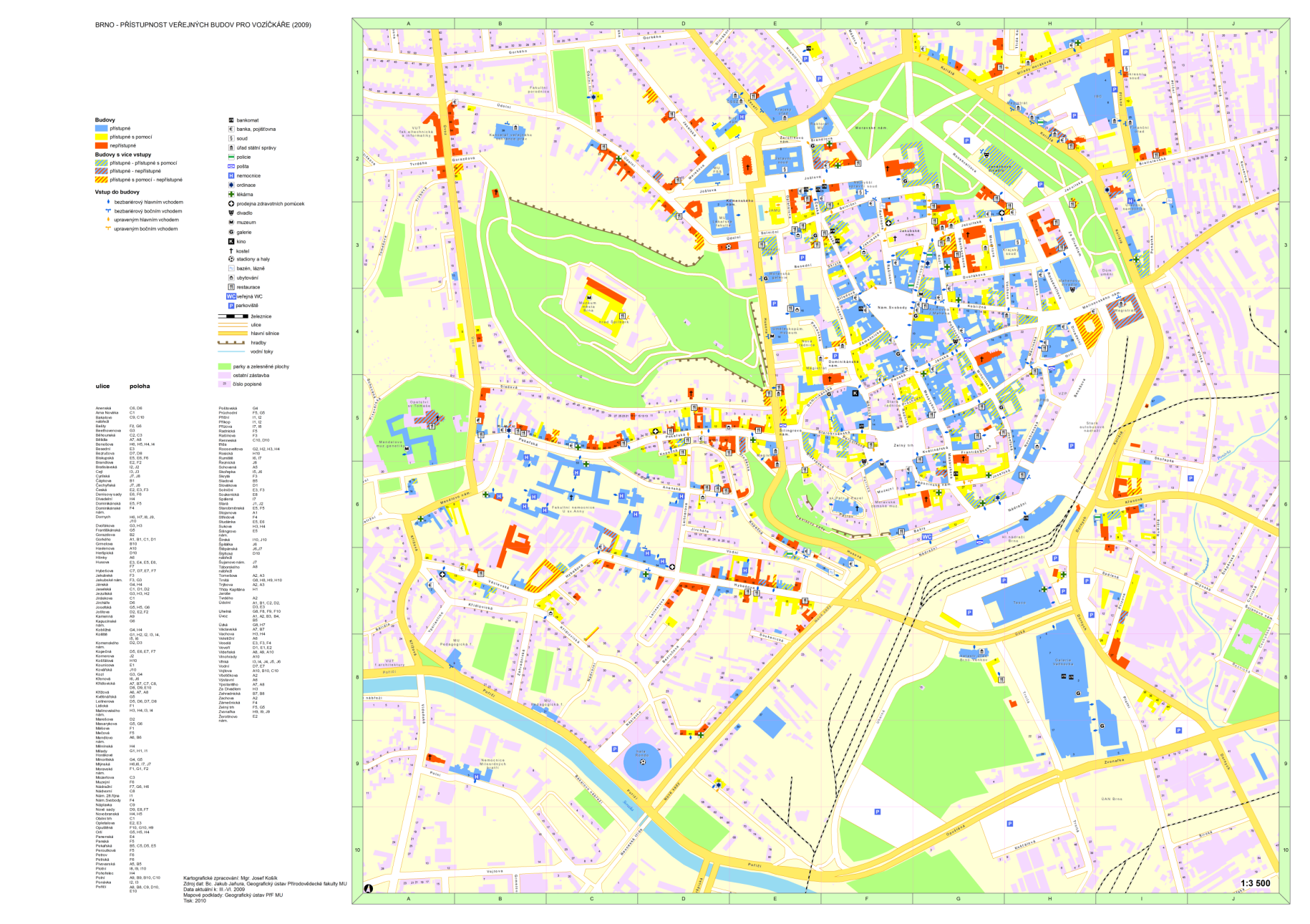Select the yellow přístupné s pomocí swatch
Image resolution: width=1310 pixels, height=924 pixels.
point(101,137)
